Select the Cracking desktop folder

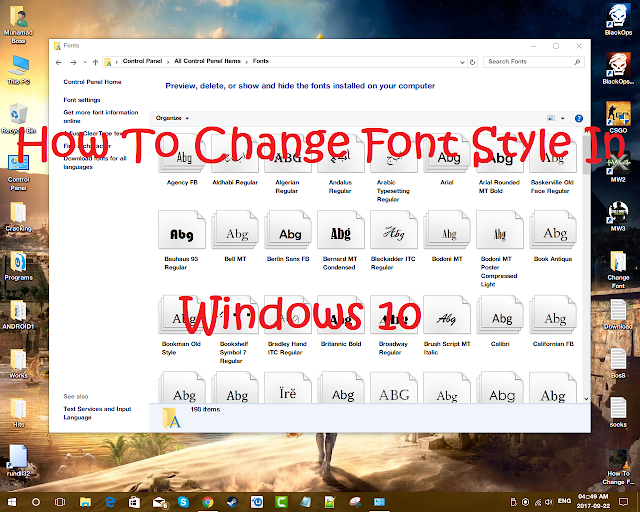coord(18,217)
